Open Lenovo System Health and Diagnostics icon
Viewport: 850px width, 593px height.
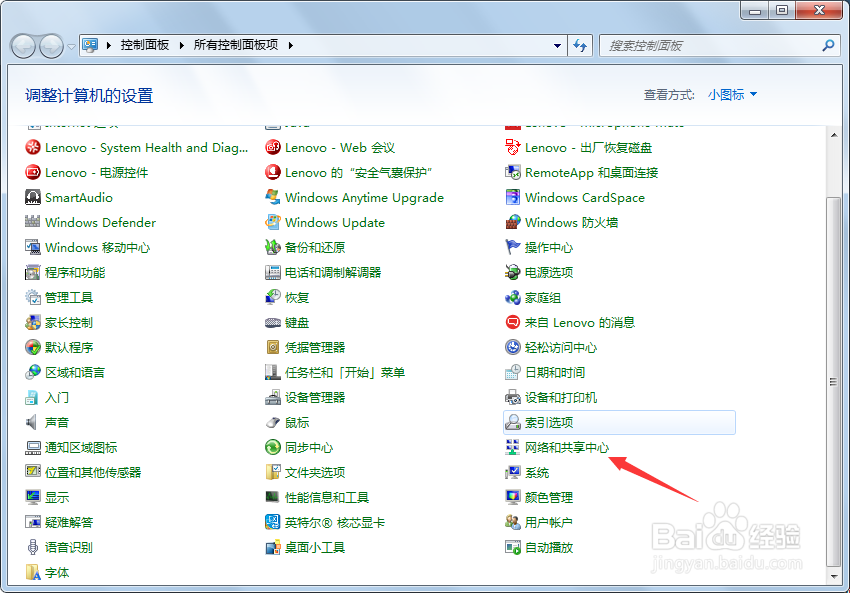pyautogui.click(x=33, y=147)
